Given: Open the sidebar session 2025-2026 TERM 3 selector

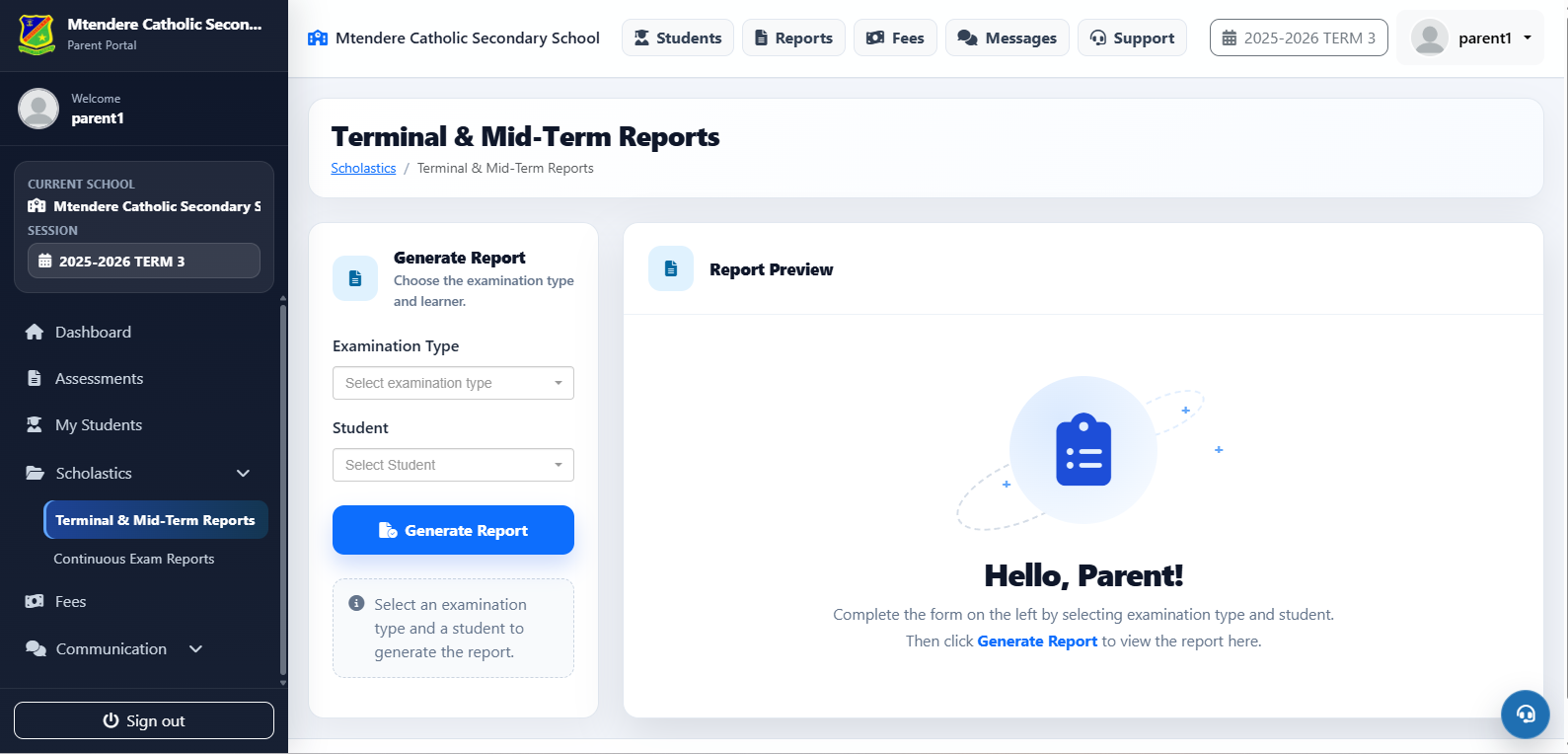Looking at the screenshot, I should point(144,261).
